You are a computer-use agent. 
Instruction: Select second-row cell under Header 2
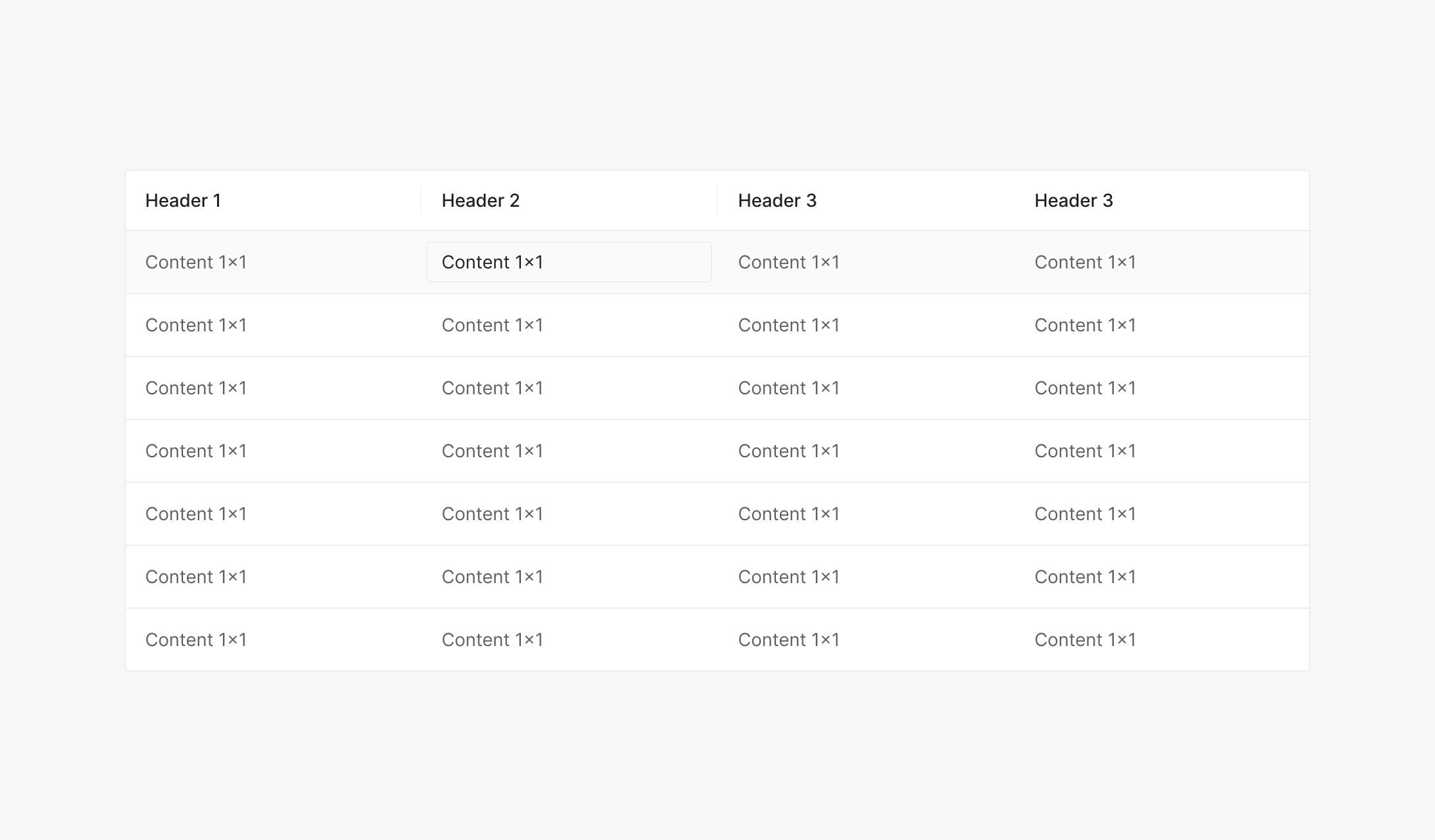492,325
